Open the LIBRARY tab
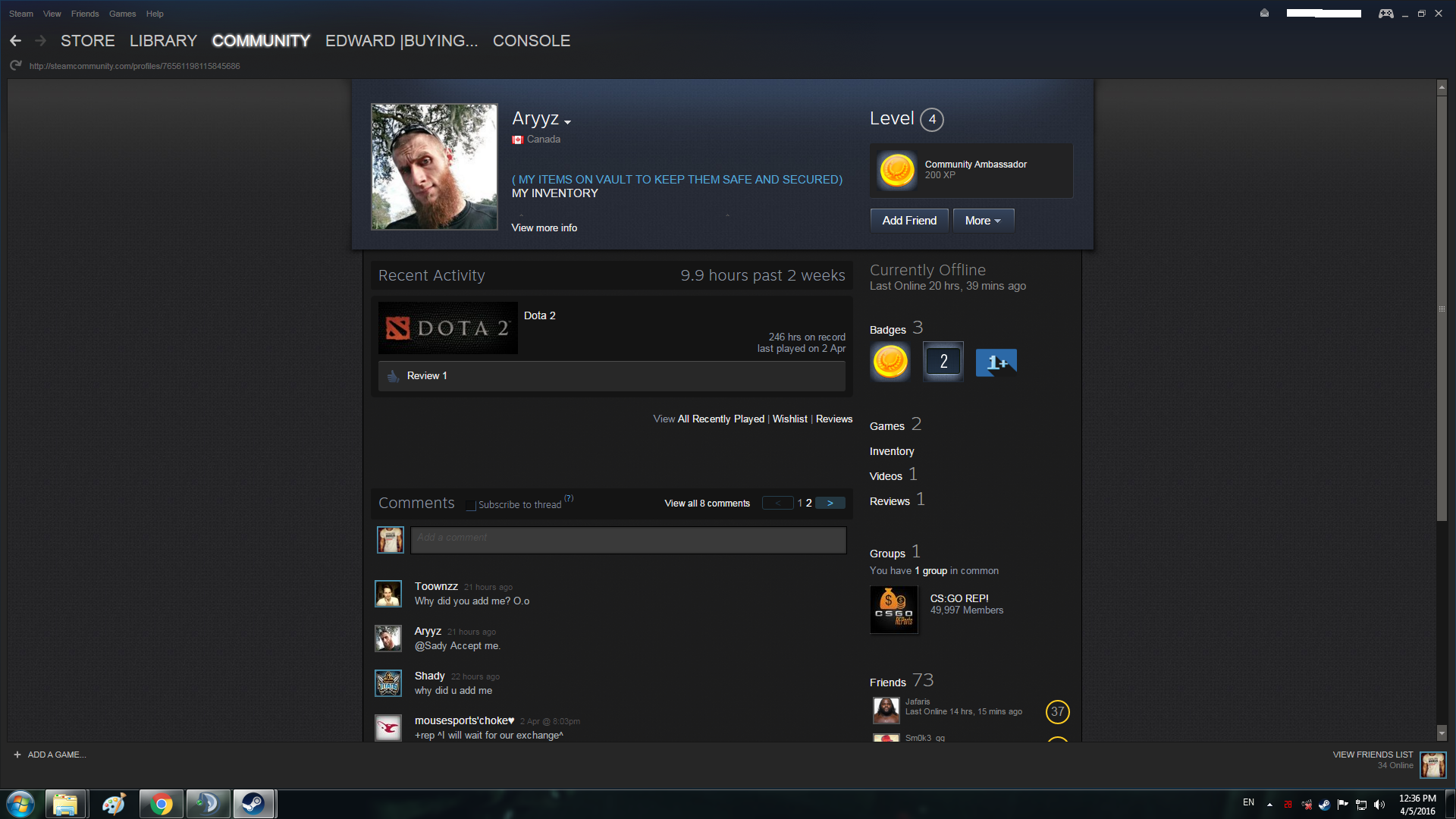 [163, 41]
